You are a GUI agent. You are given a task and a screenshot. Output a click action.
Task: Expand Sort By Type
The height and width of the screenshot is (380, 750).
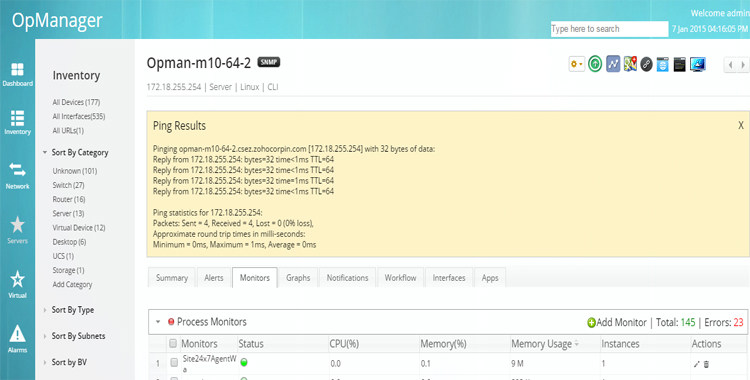tap(44, 310)
